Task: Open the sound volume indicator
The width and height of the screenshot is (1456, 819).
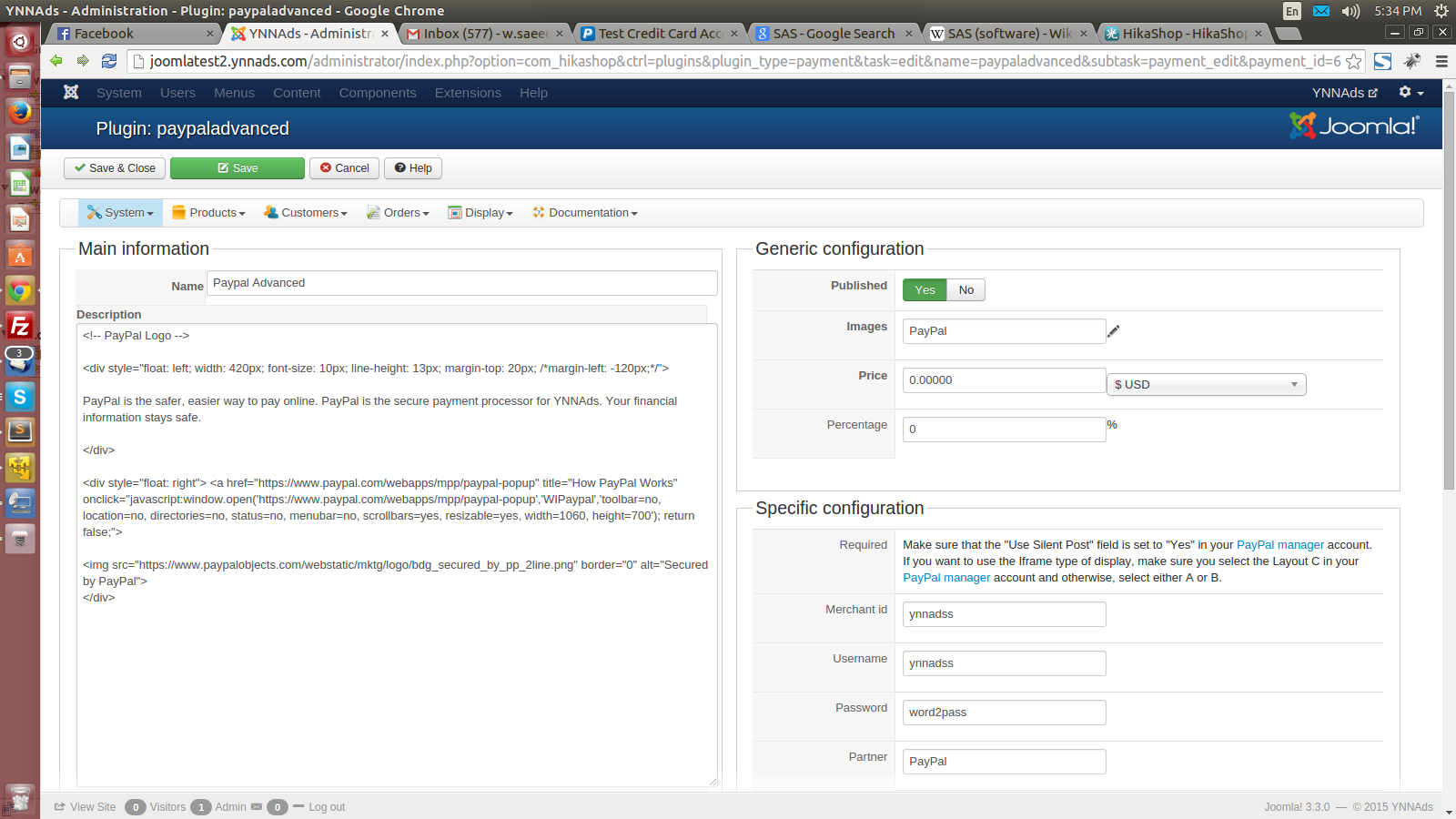Action: pyautogui.click(x=1350, y=11)
